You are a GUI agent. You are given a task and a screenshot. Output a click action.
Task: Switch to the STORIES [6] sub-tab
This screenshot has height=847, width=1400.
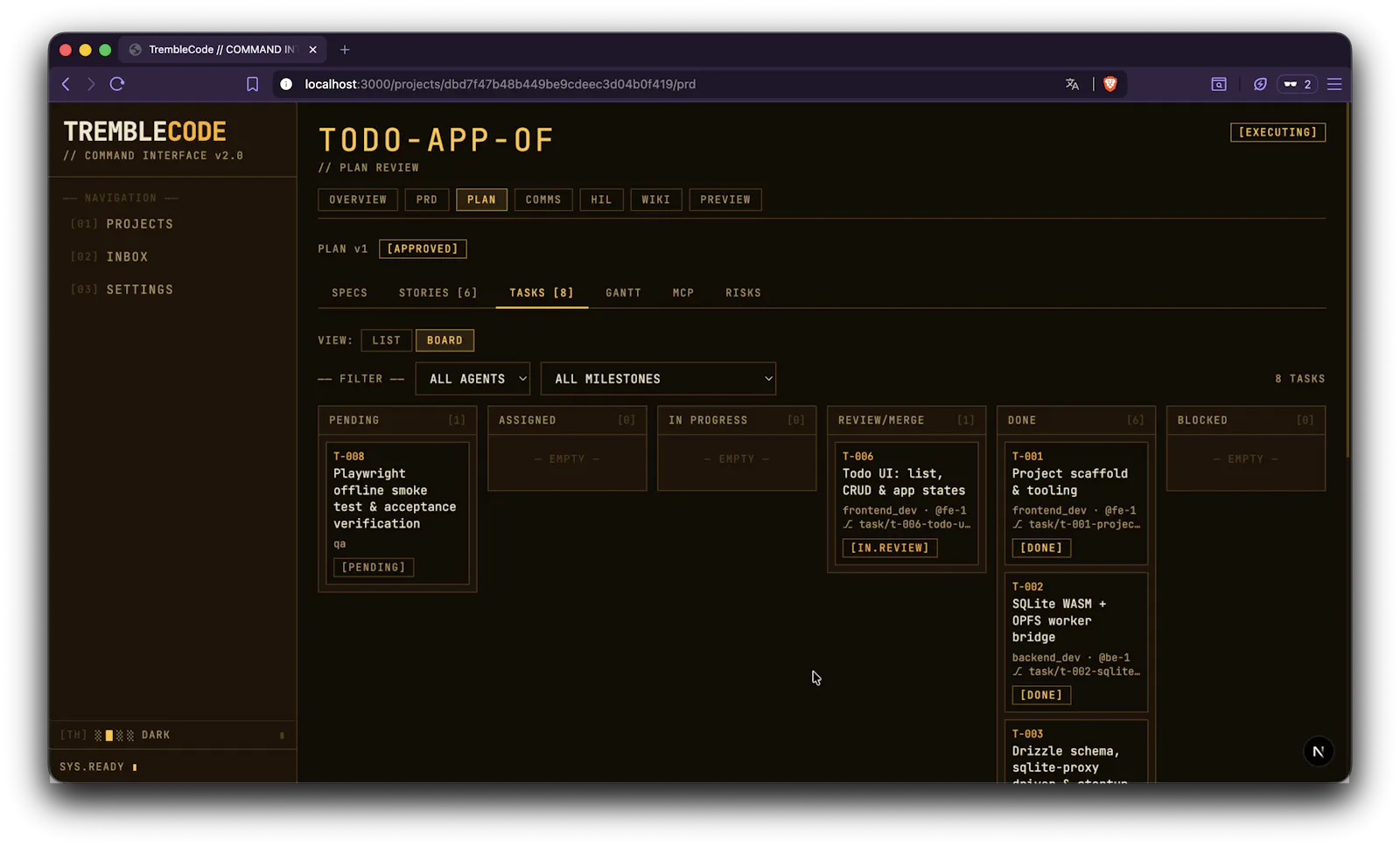pyautogui.click(x=438, y=293)
